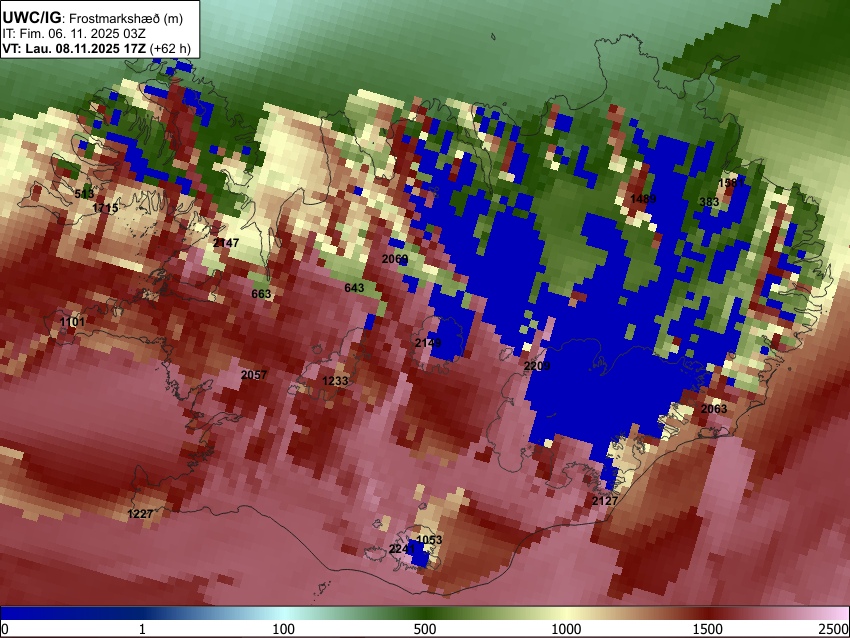Click the map value 2069
Screen dimensions: 850x638
pos(395,259)
